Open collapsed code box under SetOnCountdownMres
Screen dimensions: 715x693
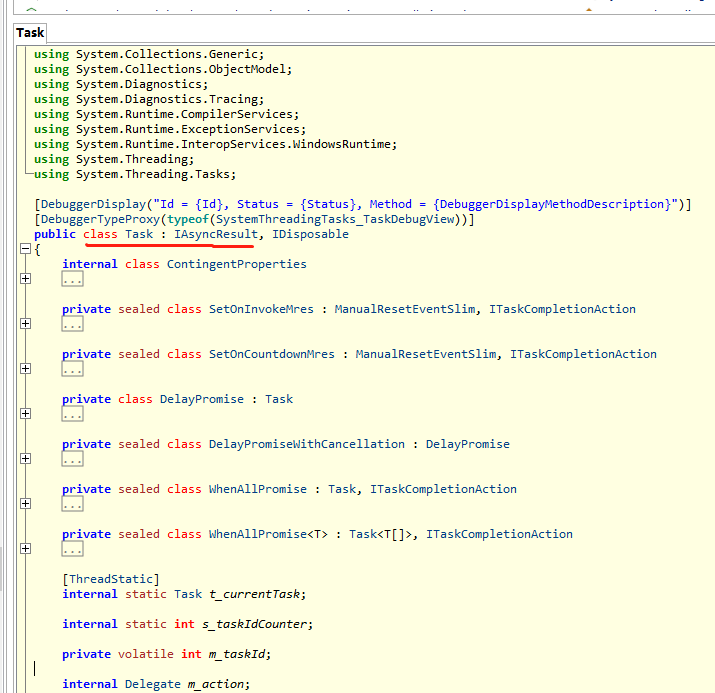[73, 368]
